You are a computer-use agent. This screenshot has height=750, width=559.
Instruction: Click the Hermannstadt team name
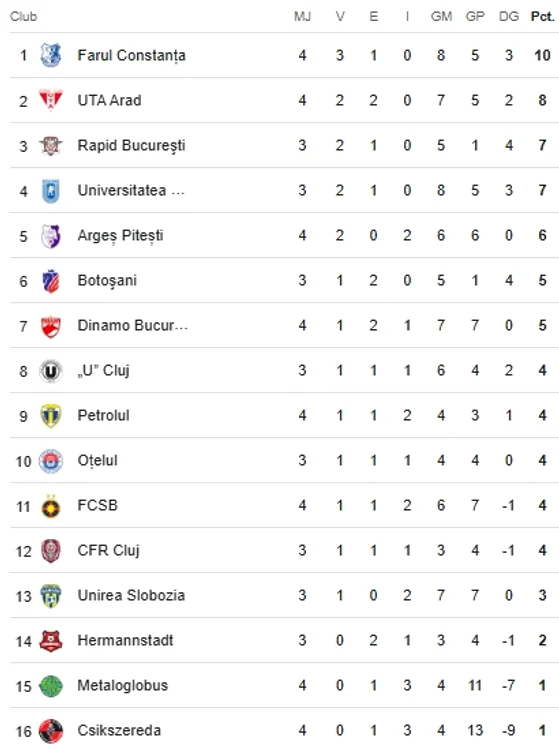tap(125, 640)
